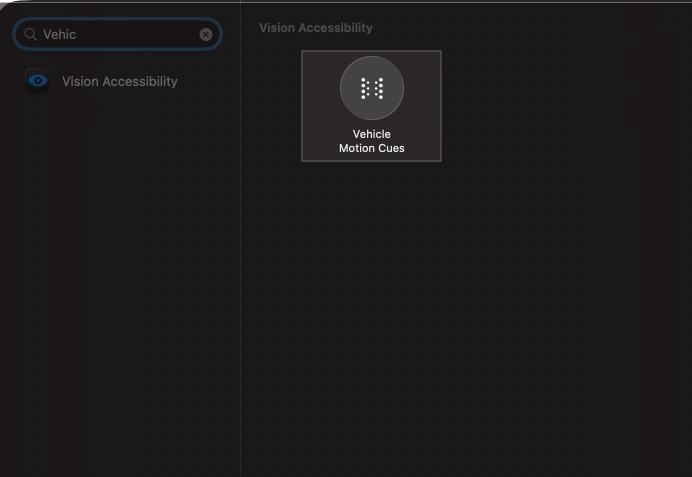
Task: Click the blue eye sidebar category icon
Action: (x=38, y=82)
